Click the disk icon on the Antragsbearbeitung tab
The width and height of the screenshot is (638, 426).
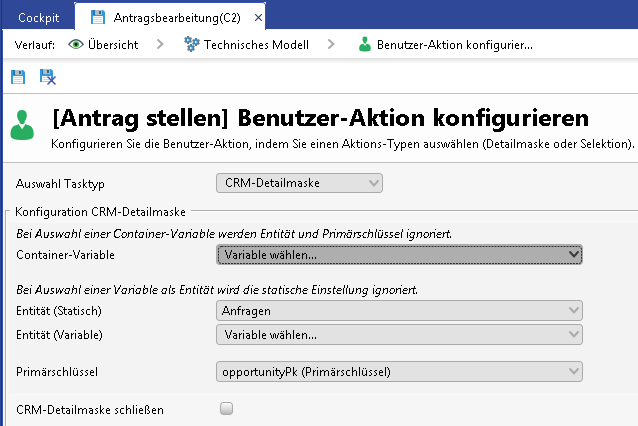[x=97, y=17]
